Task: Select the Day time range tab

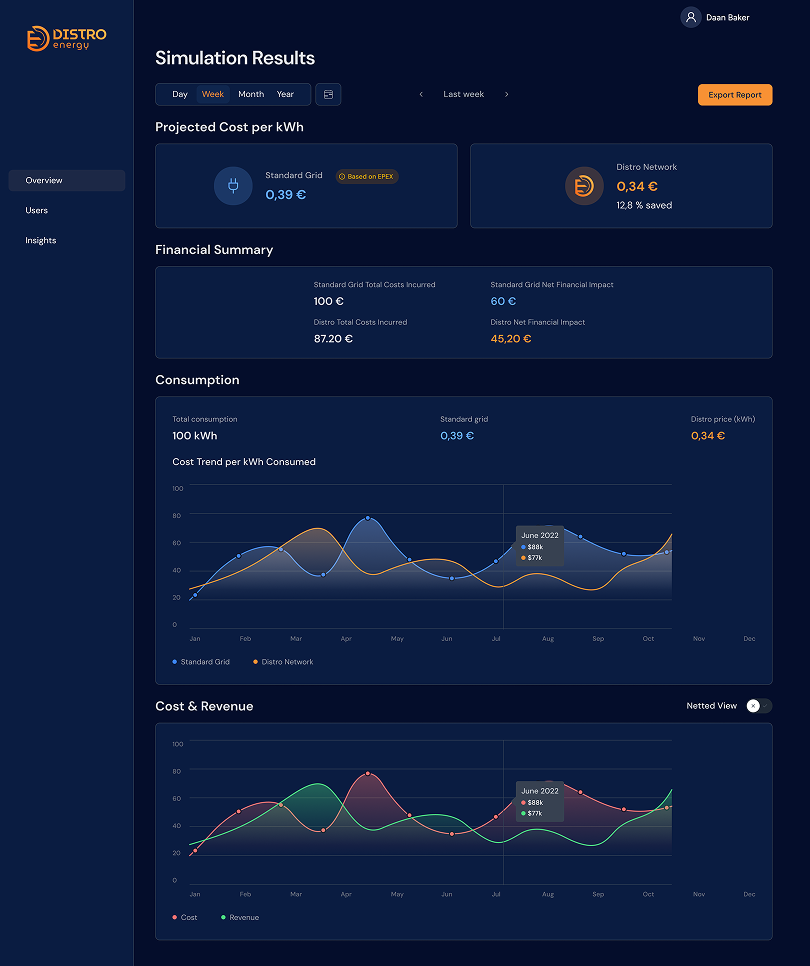Action: click(180, 94)
